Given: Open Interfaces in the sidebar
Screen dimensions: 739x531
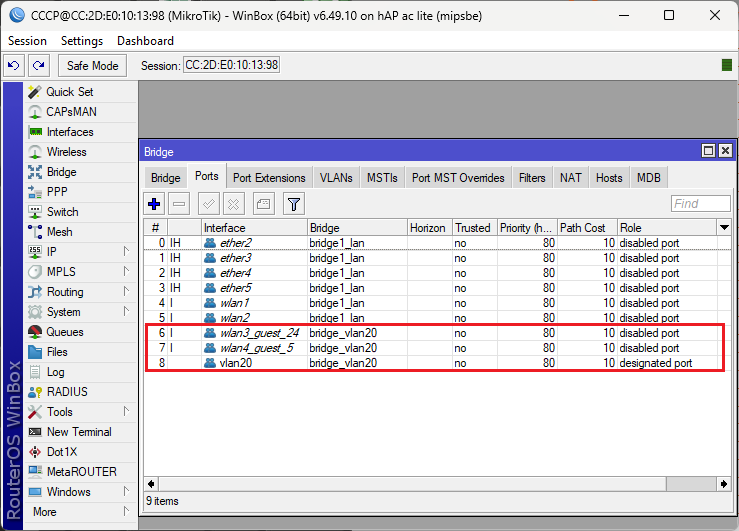Looking at the screenshot, I should [81, 132].
